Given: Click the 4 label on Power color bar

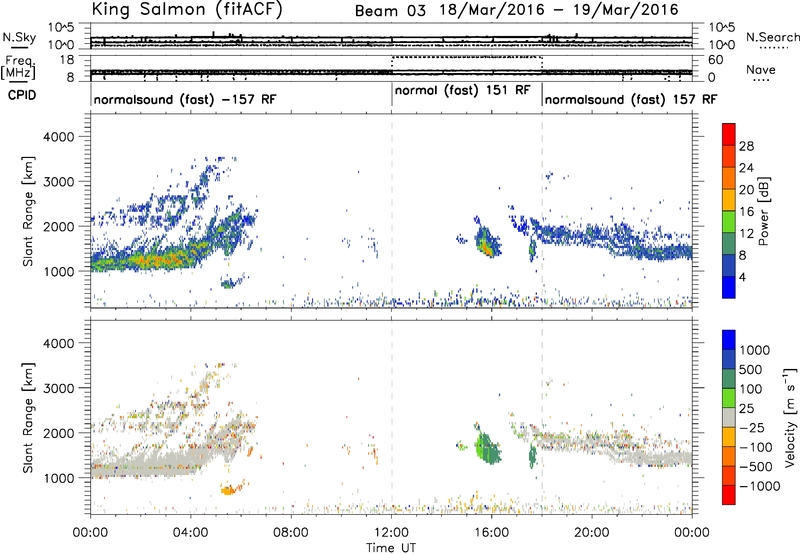Looking at the screenshot, I should pyautogui.click(x=743, y=277).
